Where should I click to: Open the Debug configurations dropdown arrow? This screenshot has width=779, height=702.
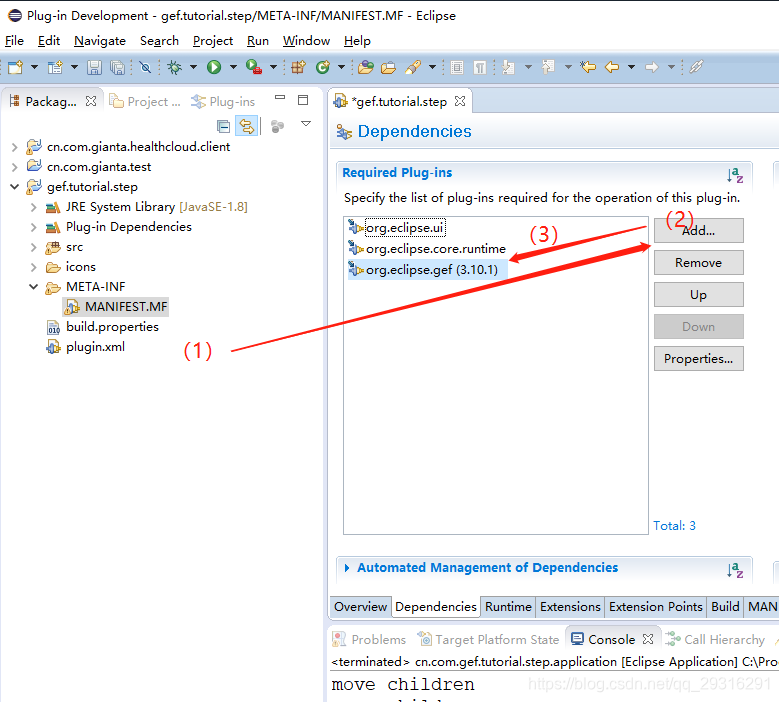[x=193, y=67]
